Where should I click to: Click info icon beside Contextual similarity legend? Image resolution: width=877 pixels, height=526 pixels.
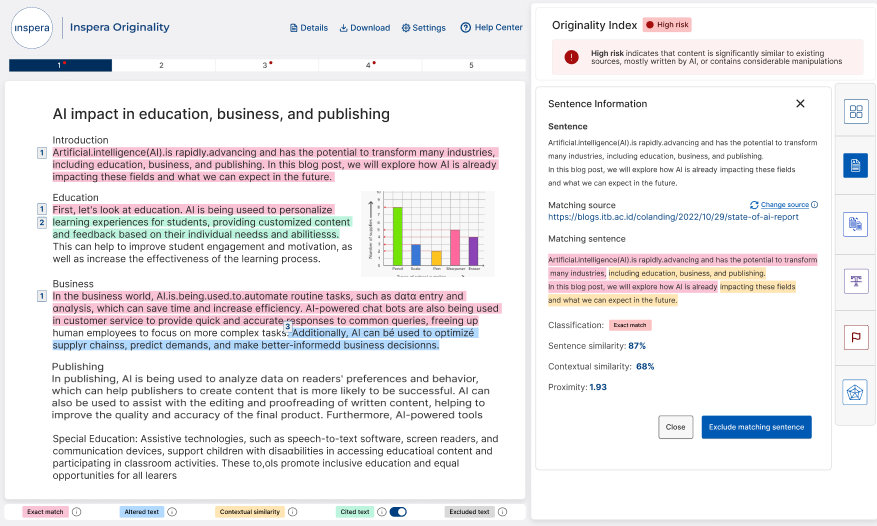coord(293,511)
